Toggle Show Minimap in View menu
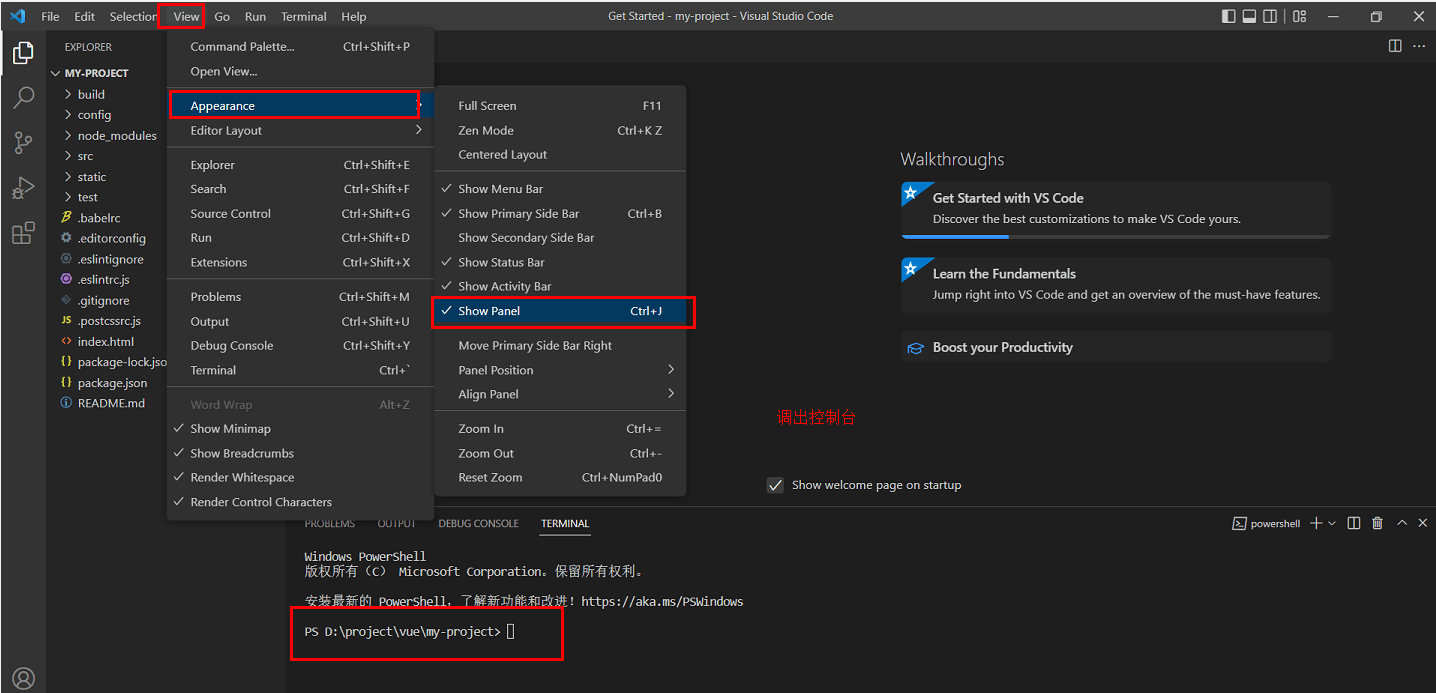The image size is (1436, 693). coord(300,429)
